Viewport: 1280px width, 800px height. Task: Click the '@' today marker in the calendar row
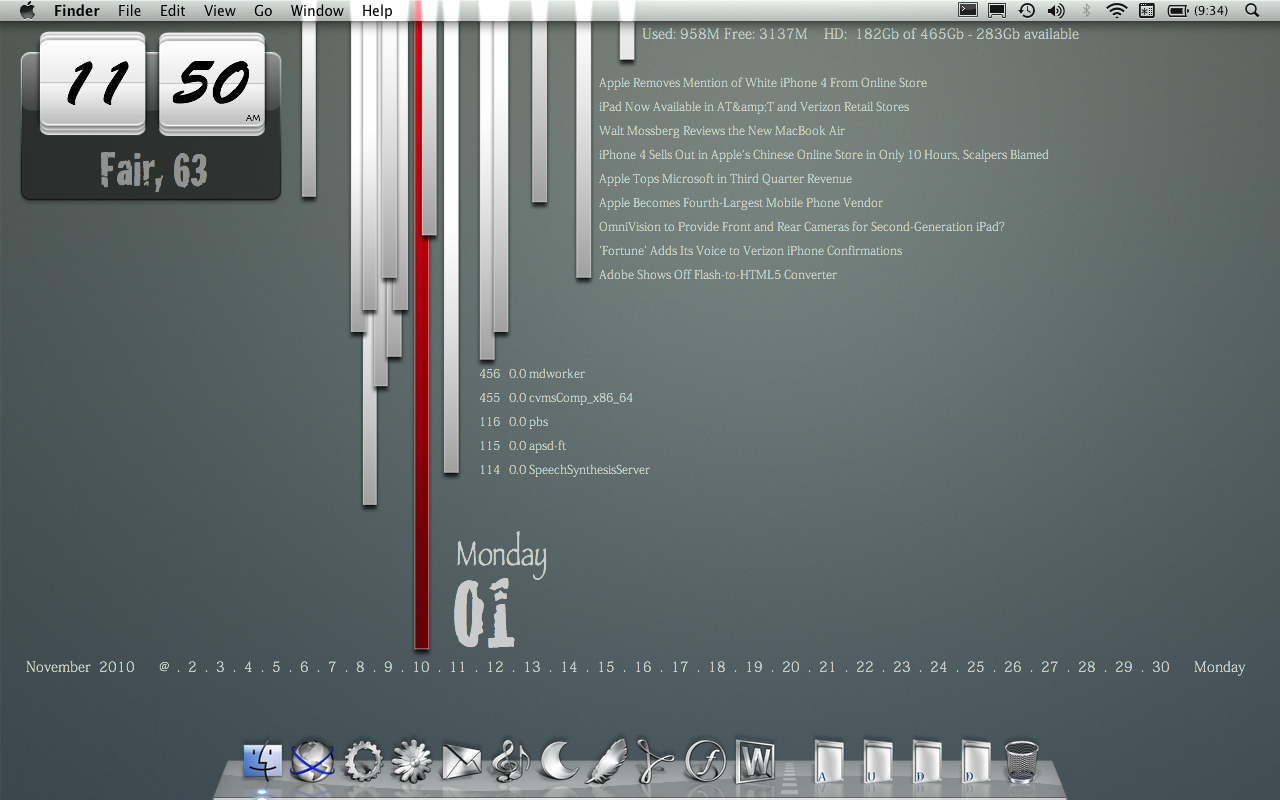(x=164, y=667)
